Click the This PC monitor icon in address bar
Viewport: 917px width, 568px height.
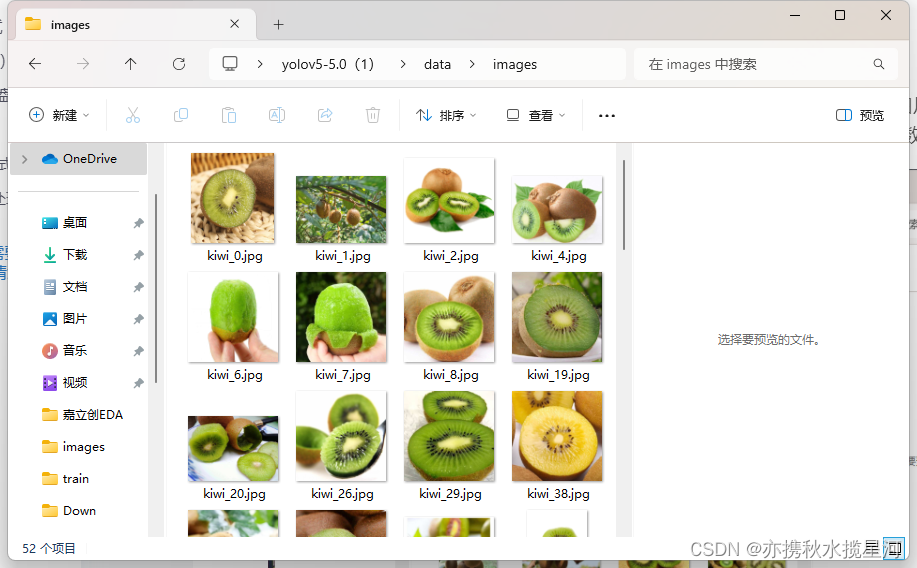(230, 64)
